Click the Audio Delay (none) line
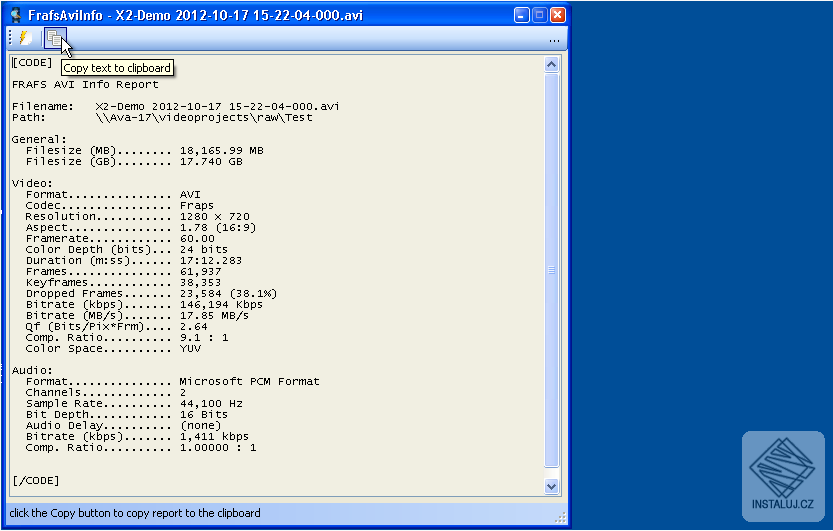This screenshot has height=531, width=833. tap(123, 426)
